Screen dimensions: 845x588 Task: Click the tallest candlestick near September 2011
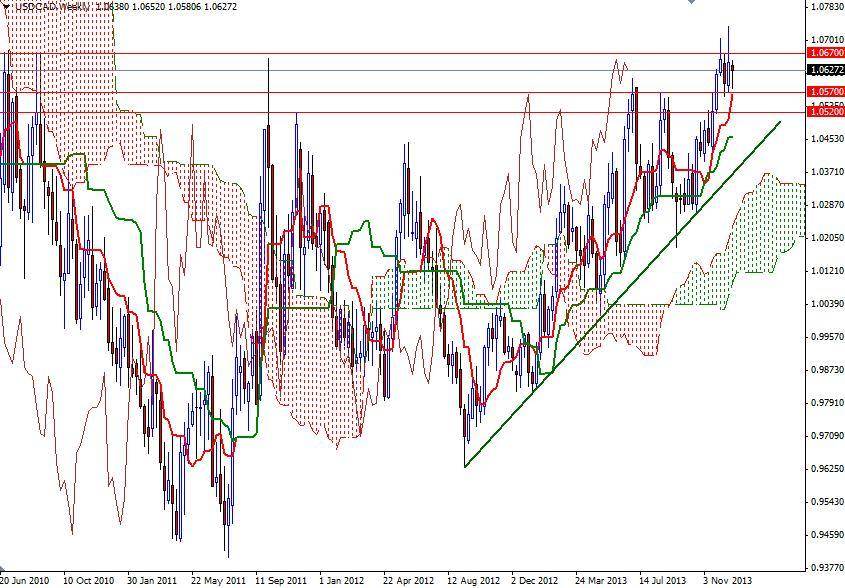point(269,200)
